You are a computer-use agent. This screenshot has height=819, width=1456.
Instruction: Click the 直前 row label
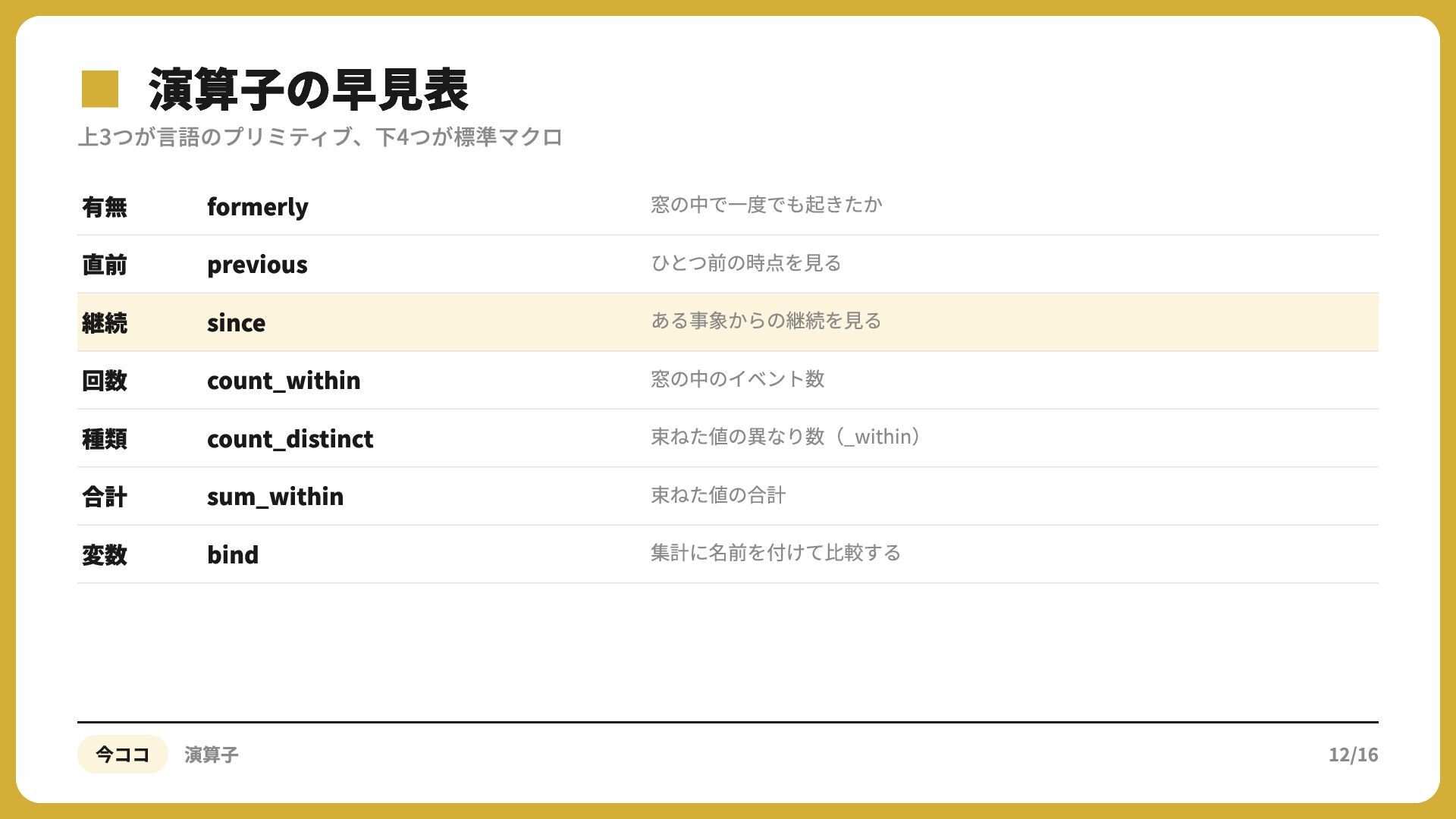click(105, 265)
